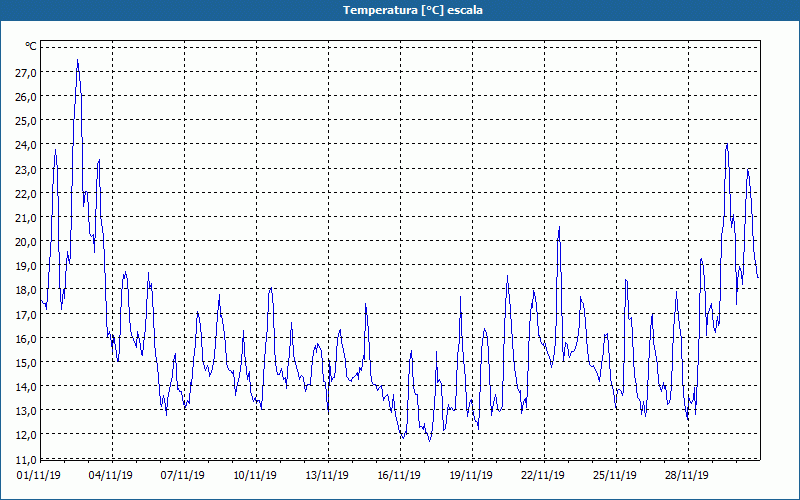Select the 26,0 temperature axis label

pos(26,97)
